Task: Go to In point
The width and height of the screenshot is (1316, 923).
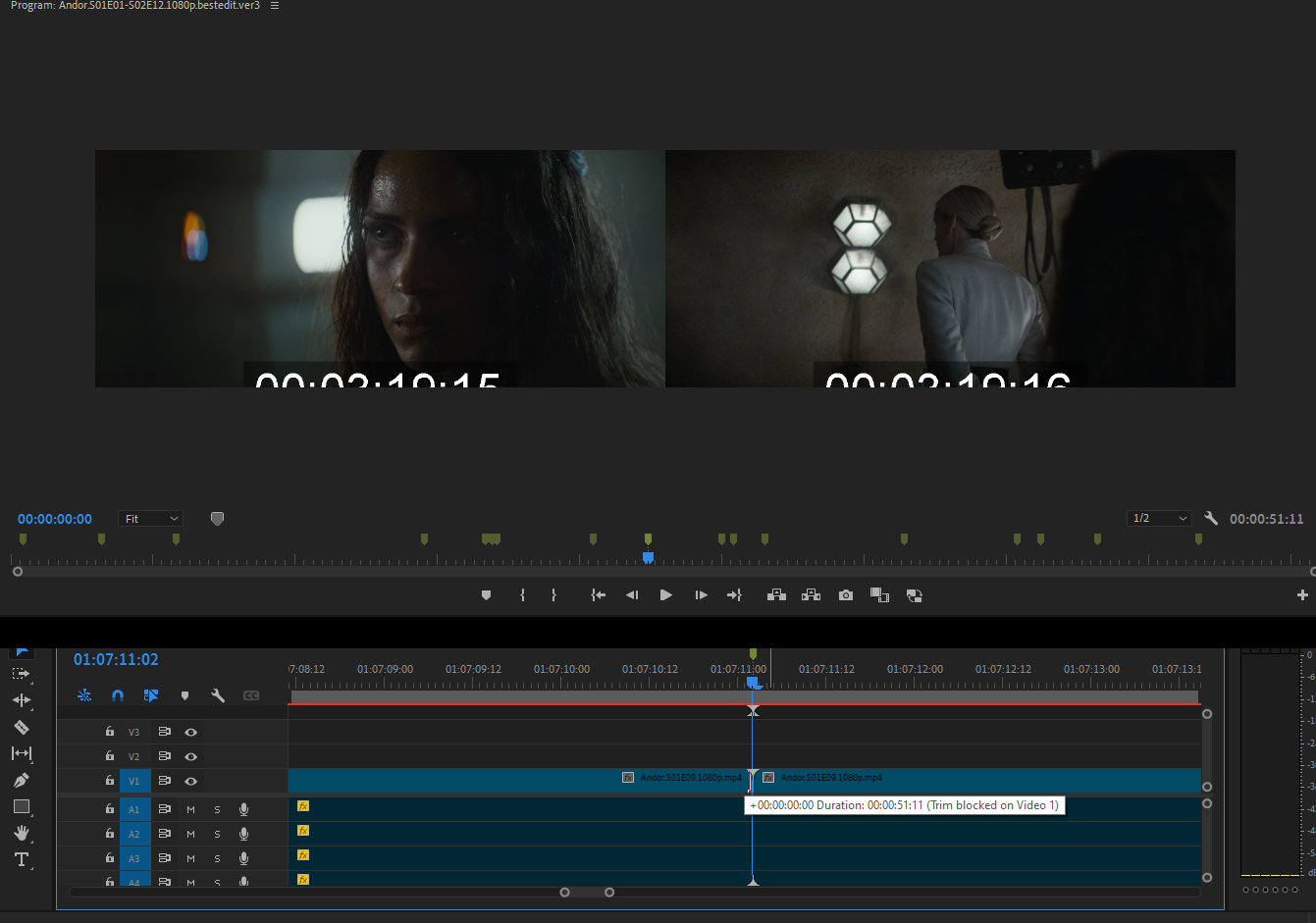Action: (598, 595)
